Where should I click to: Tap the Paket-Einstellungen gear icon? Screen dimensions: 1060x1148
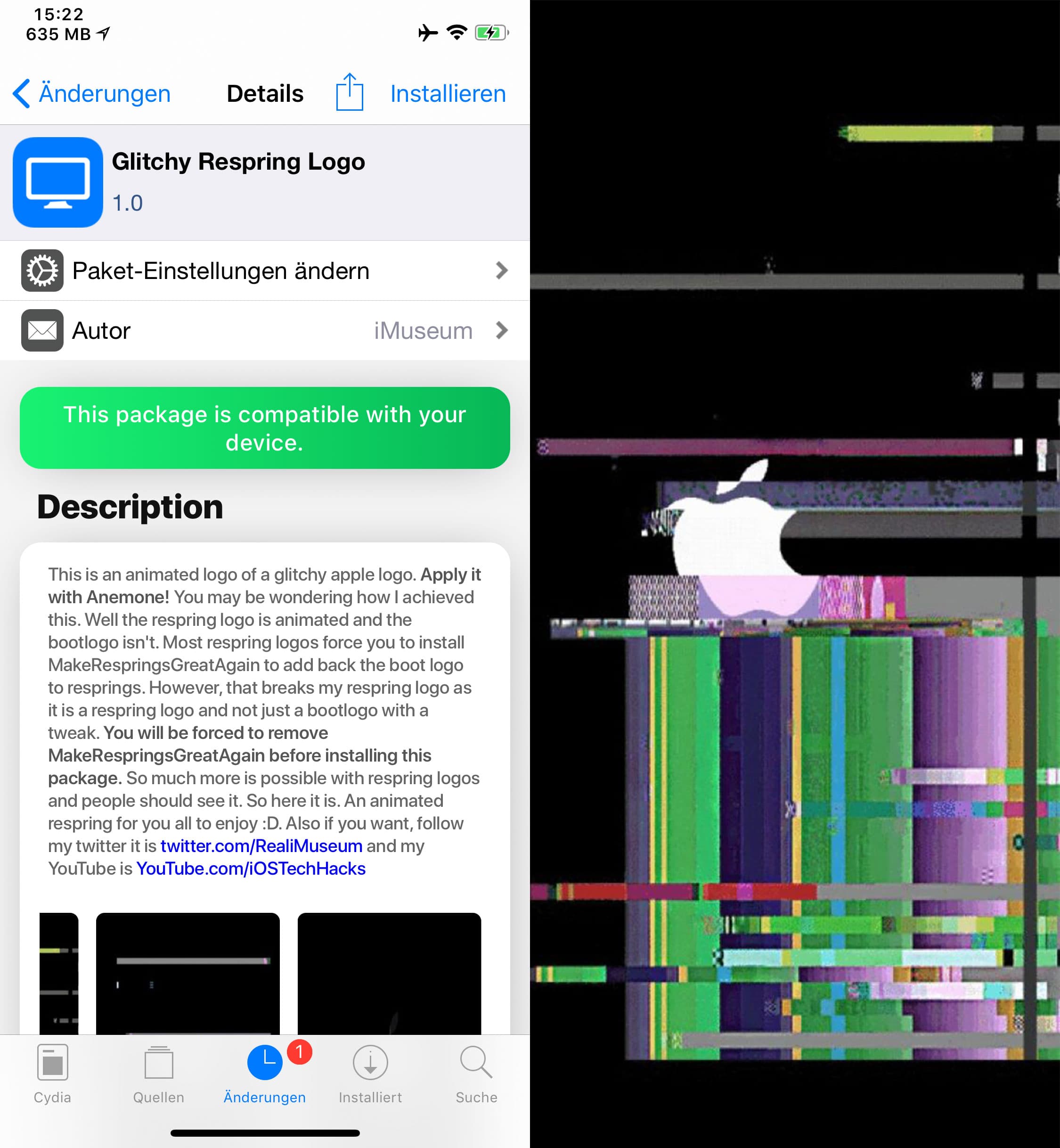click(x=42, y=270)
